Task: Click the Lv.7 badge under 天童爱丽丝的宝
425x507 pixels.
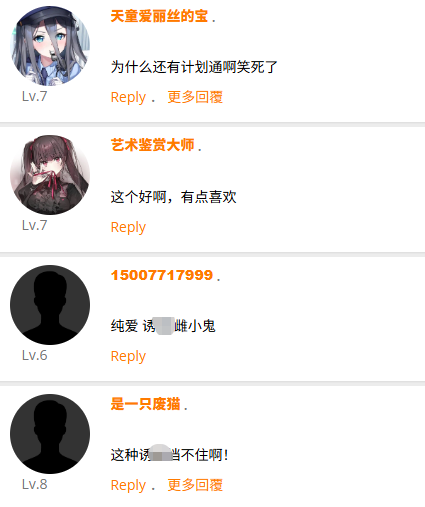Action: coord(35,96)
